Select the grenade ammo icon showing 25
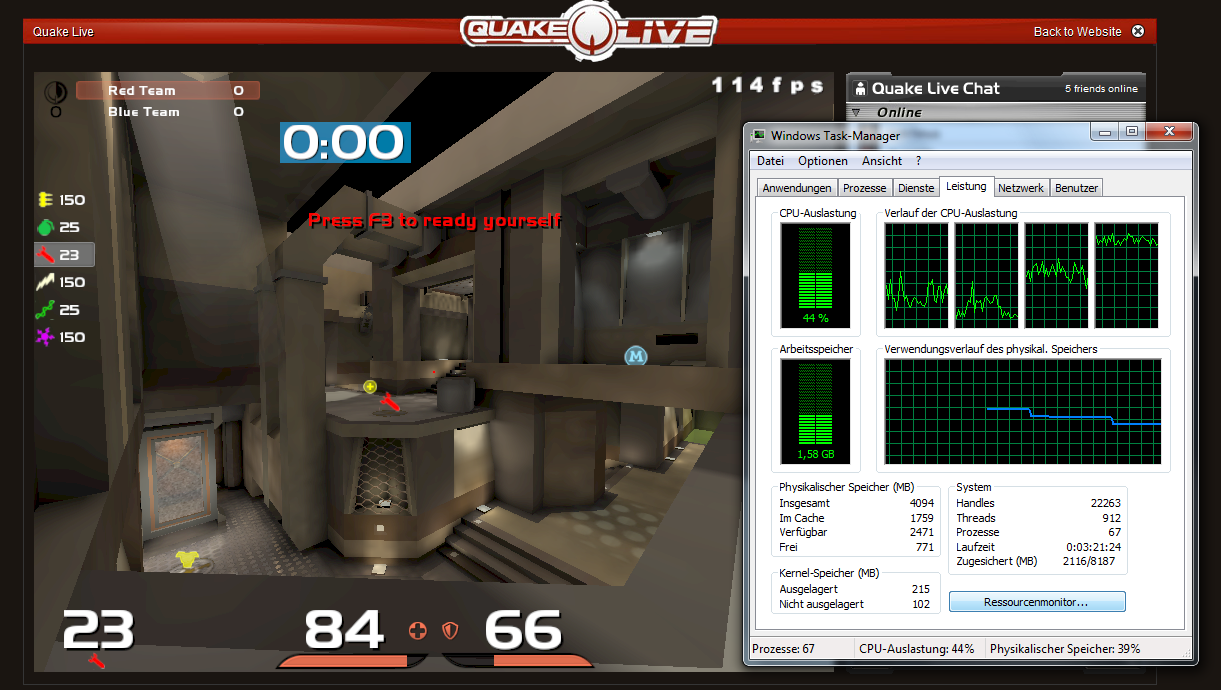 [x=45, y=227]
